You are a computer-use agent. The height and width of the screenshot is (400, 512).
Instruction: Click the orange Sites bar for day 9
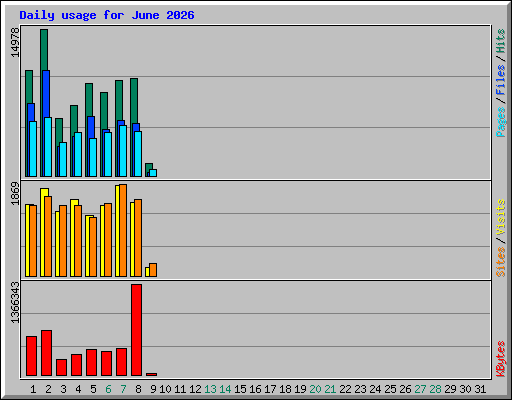click(x=153, y=270)
